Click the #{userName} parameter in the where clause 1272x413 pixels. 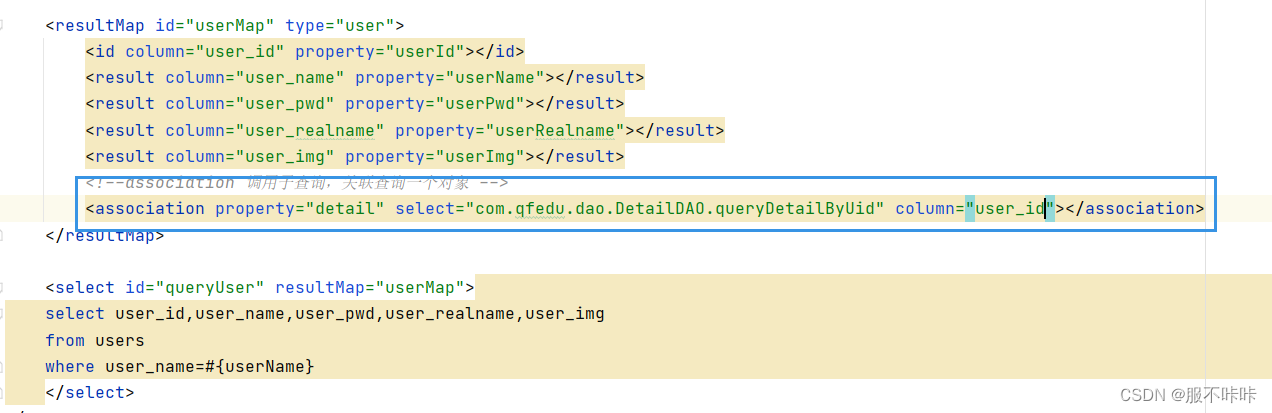[260, 366]
